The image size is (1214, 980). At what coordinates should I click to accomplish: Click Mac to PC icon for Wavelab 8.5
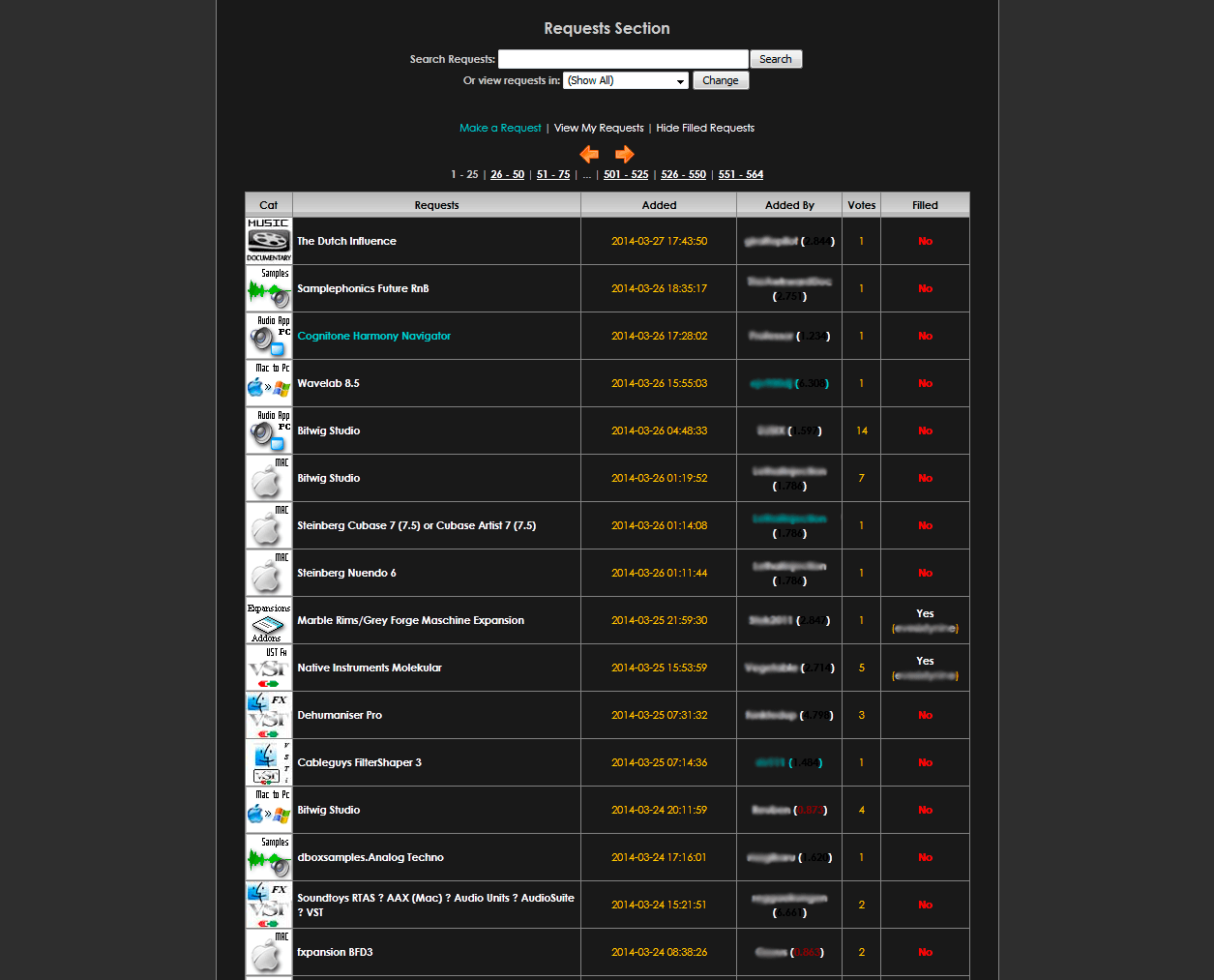click(269, 383)
